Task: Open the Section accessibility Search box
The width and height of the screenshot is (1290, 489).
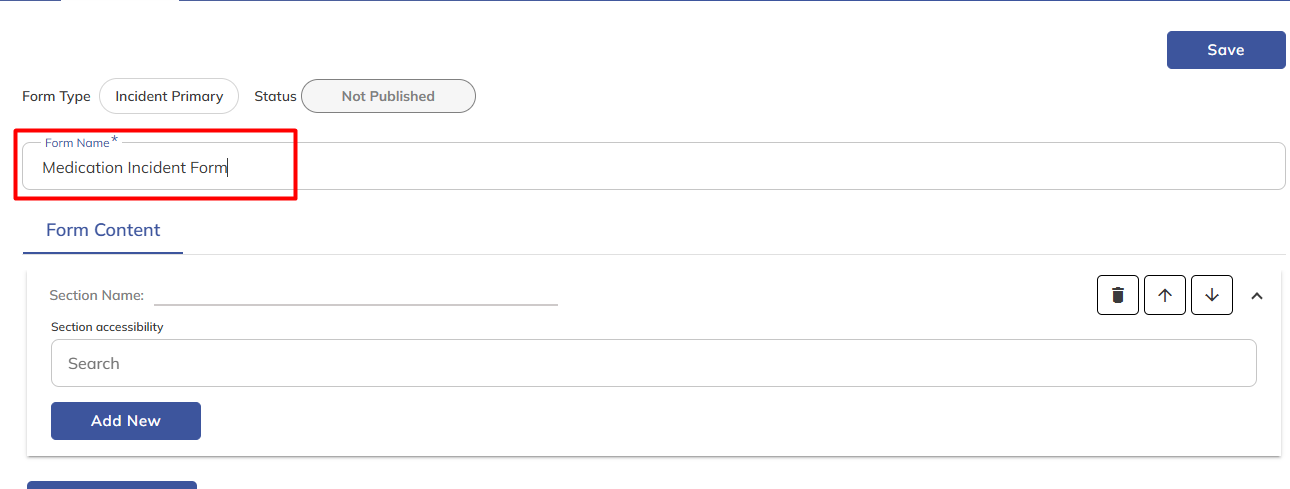Action: pyautogui.click(x=653, y=363)
